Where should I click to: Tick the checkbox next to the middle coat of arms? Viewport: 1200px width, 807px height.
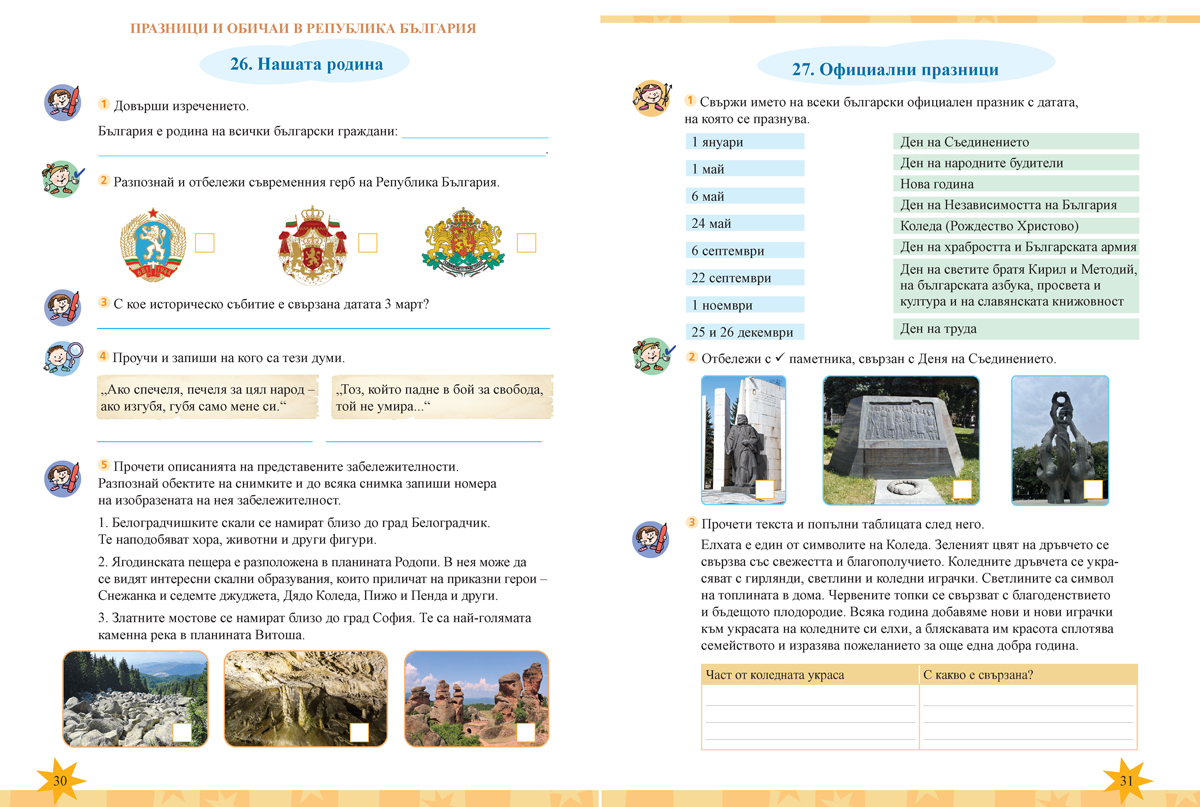point(367,243)
